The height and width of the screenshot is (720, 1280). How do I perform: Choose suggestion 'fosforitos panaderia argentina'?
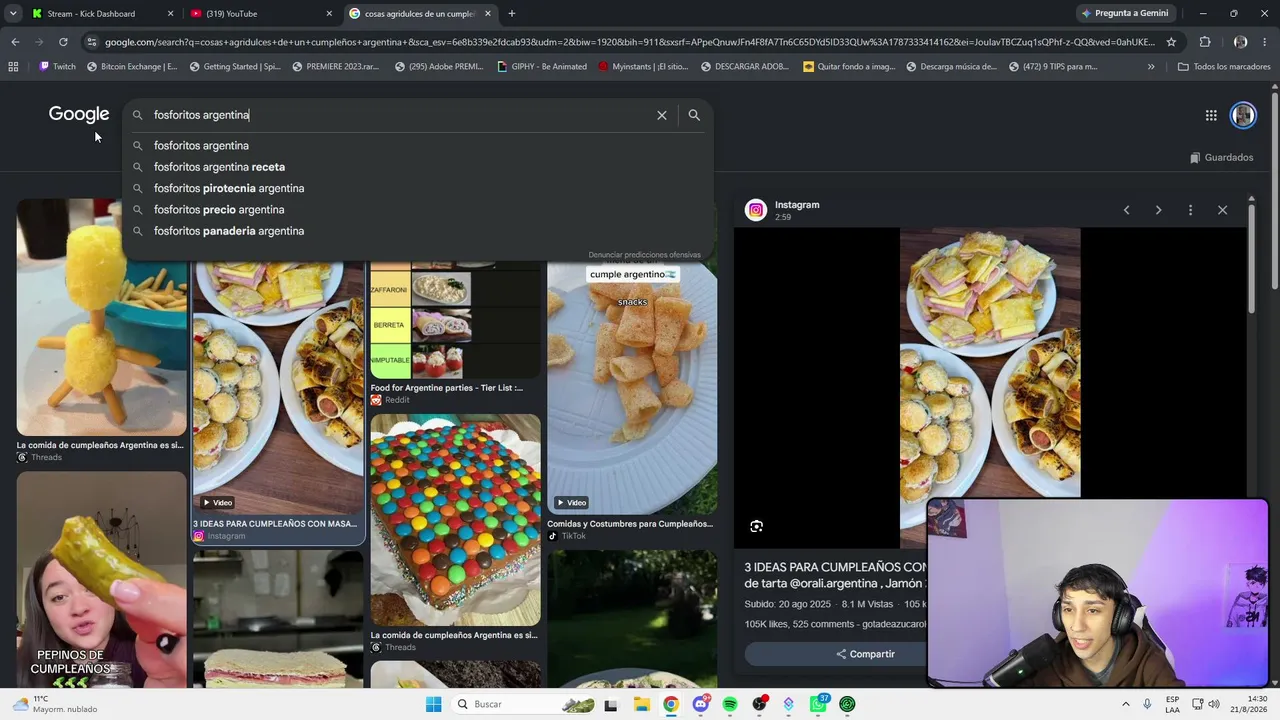[x=418, y=231]
